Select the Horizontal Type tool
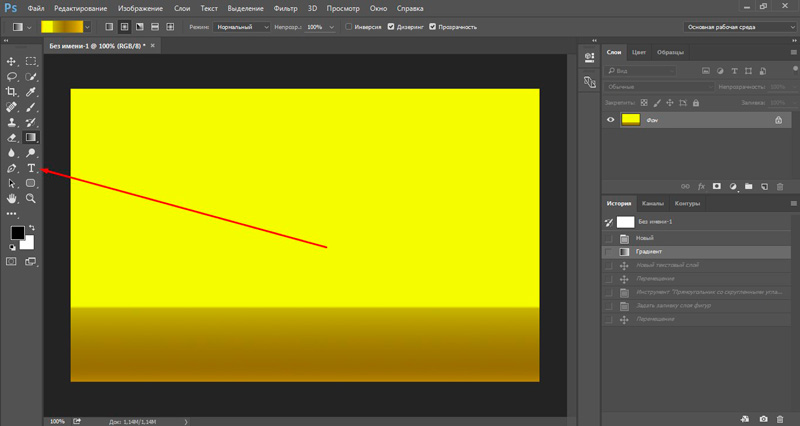Screen dimensions: 800x426 coord(31,168)
